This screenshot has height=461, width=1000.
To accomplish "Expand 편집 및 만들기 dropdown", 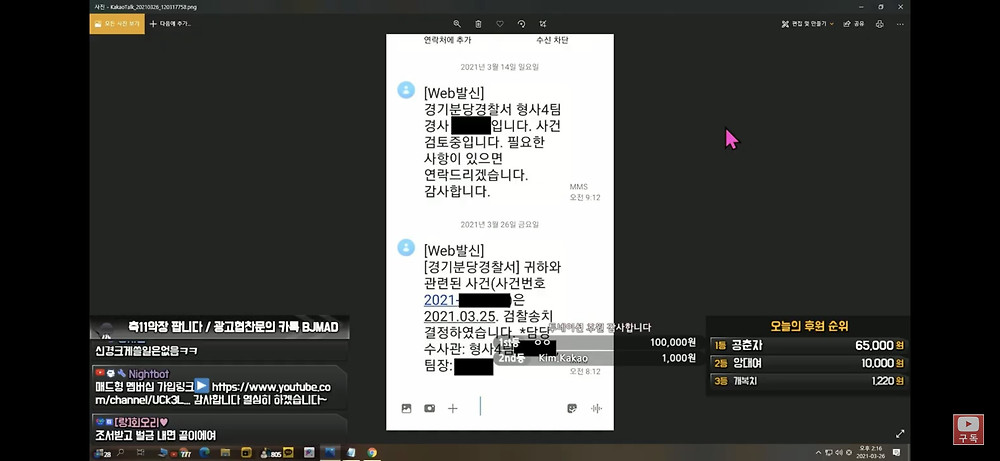I will tap(808, 24).
